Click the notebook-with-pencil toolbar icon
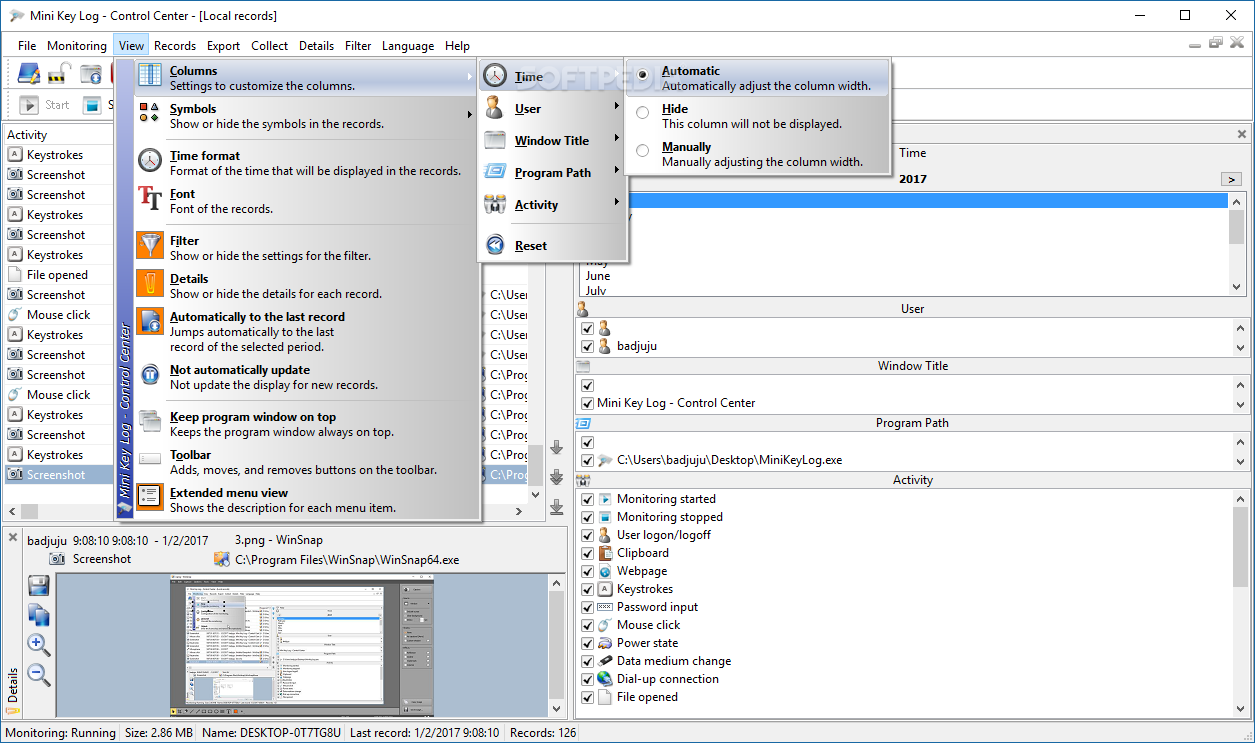1255x743 pixels. pyautogui.click(x=28, y=73)
